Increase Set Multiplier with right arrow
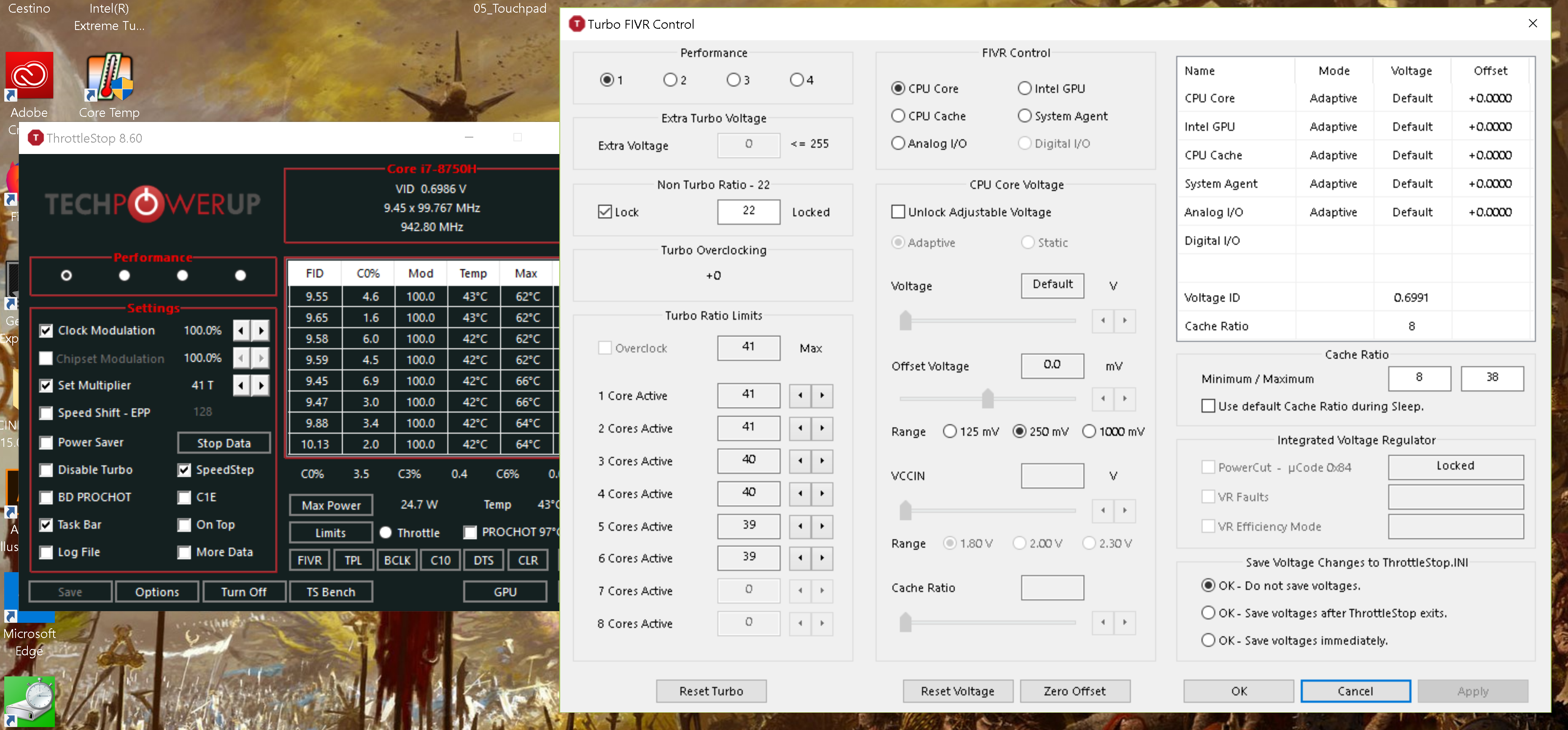The image size is (1568, 730). pyautogui.click(x=261, y=385)
